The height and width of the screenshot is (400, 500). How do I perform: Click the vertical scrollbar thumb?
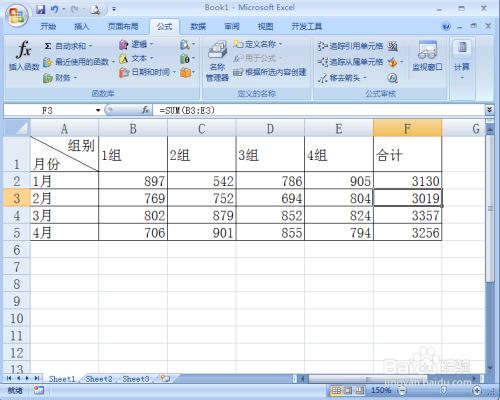[x=490, y=209]
